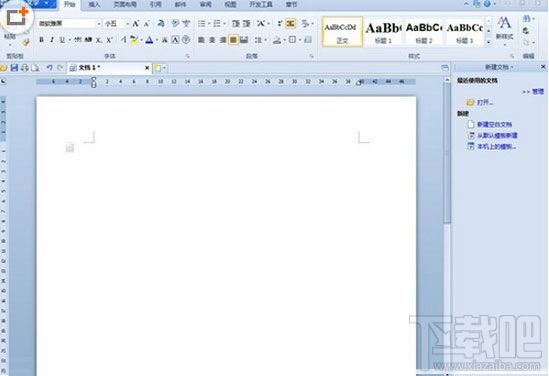549x376 pixels.
Task: Click the Grow Font large A button
Action: click(x=135, y=23)
